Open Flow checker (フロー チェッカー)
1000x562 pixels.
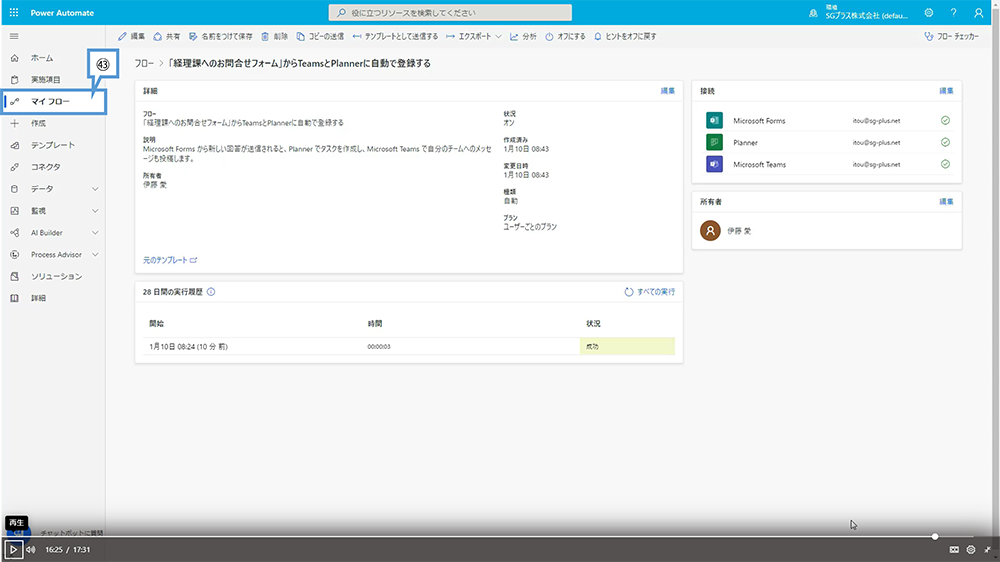[x=951, y=36]
